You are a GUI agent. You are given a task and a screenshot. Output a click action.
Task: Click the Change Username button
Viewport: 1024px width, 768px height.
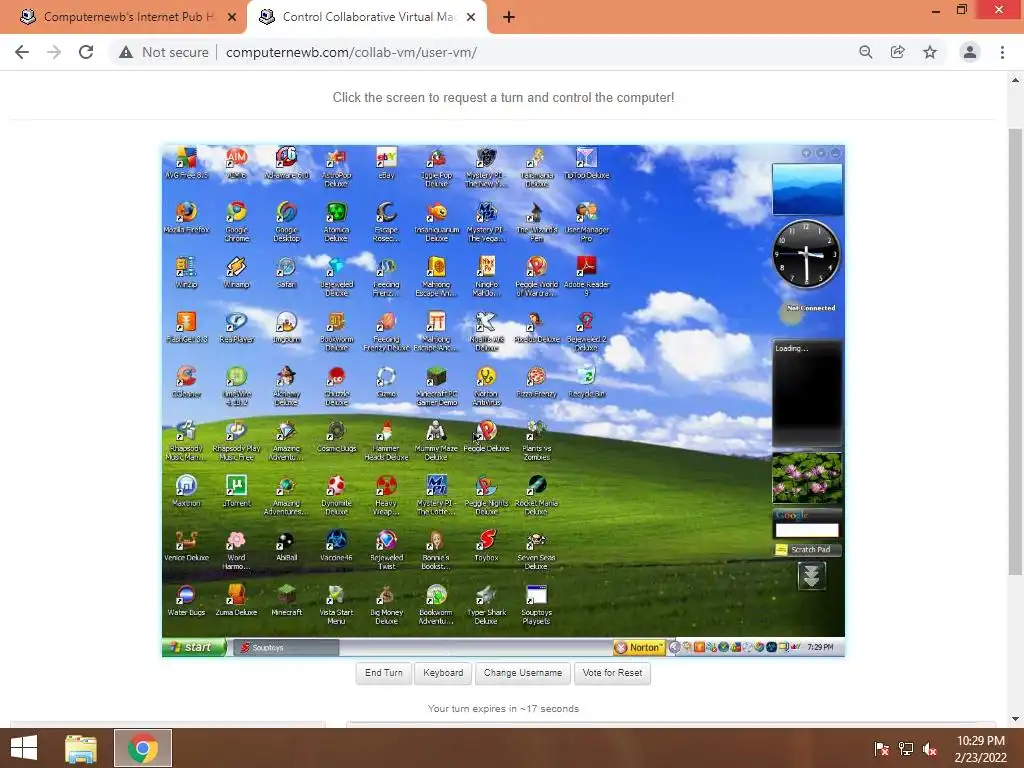pos(522,673)
